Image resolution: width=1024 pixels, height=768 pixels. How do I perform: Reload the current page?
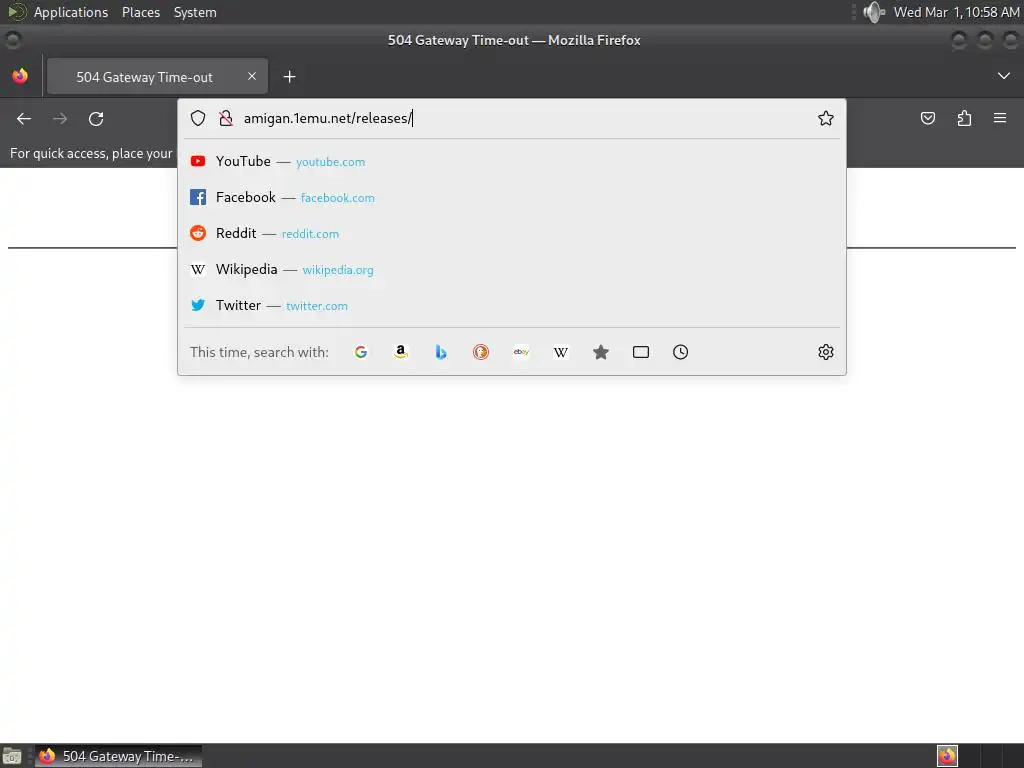[x=96, y=119]
